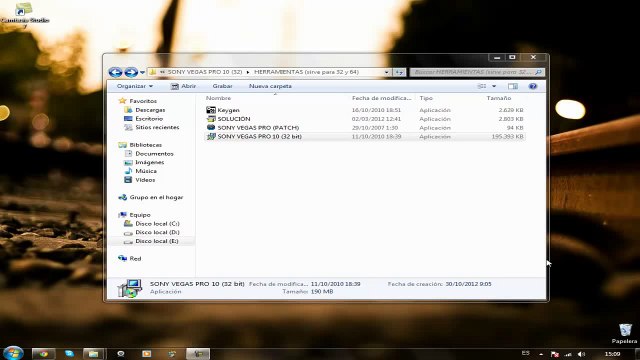Image resolution: width=640 pixels, height=360 pixels.
Task: Click the Grabar toolbar button
Action: pyautogui.click(x=222, y=86)
